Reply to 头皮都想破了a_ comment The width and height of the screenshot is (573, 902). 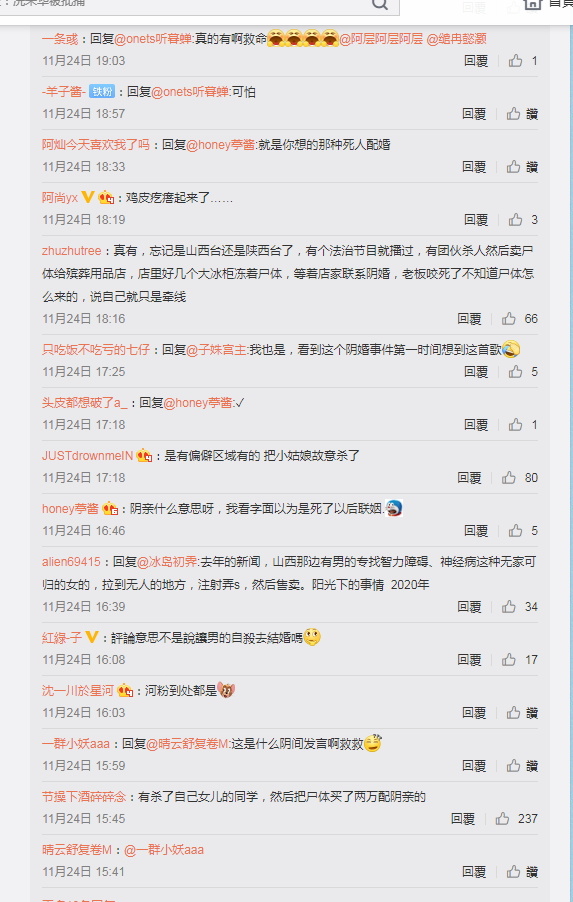(x=476, y=425)
